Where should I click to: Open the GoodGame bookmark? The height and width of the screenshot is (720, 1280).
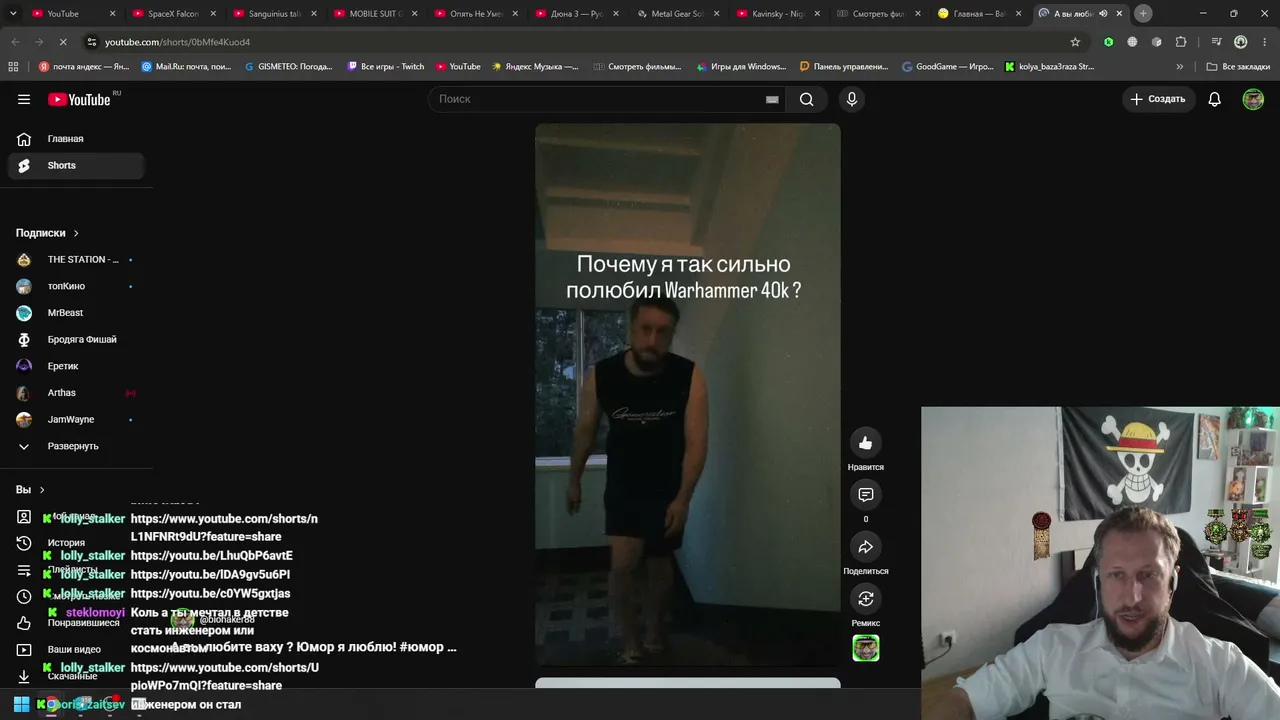click(948, 67)
